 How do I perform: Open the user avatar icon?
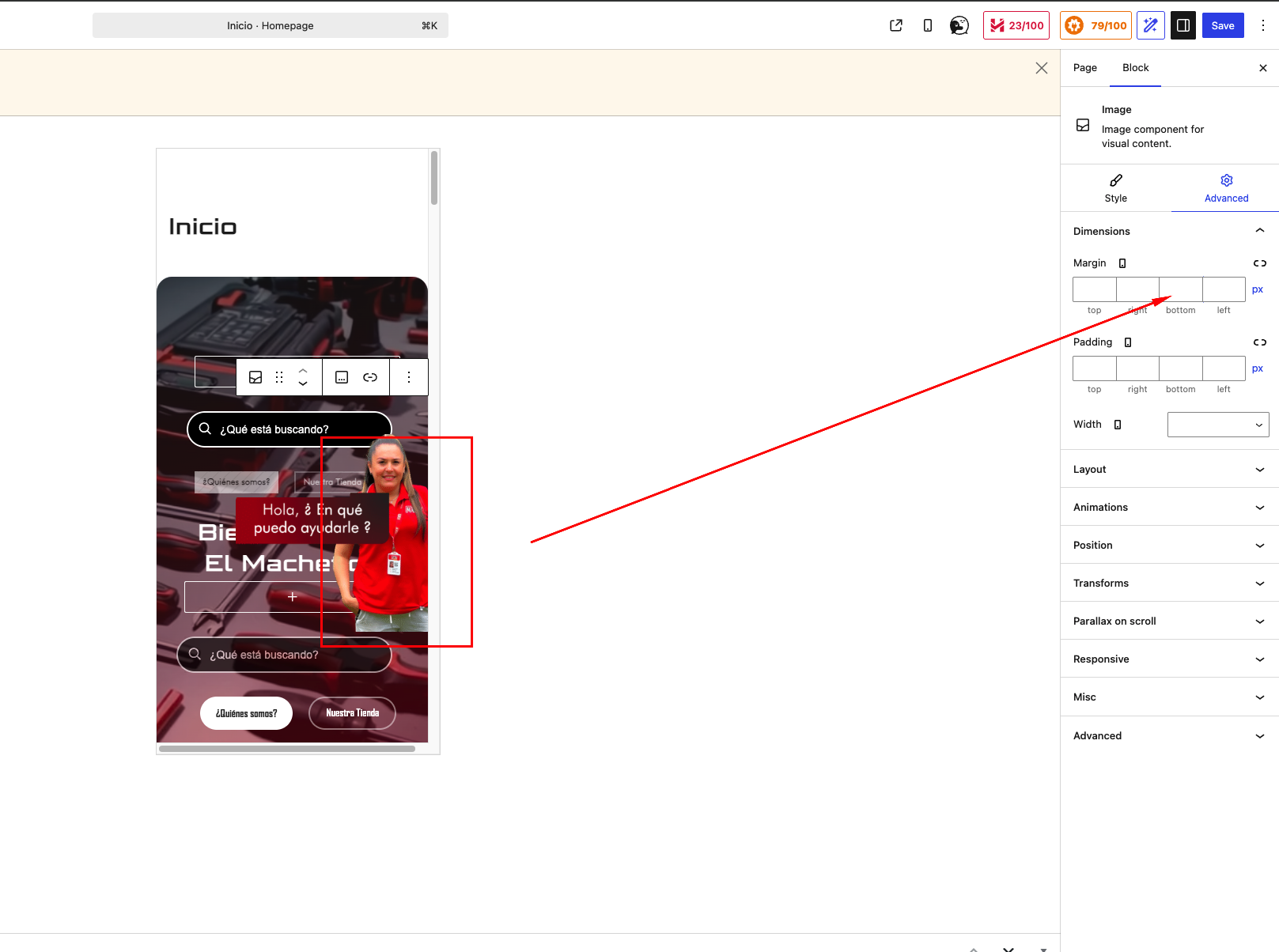959,25
